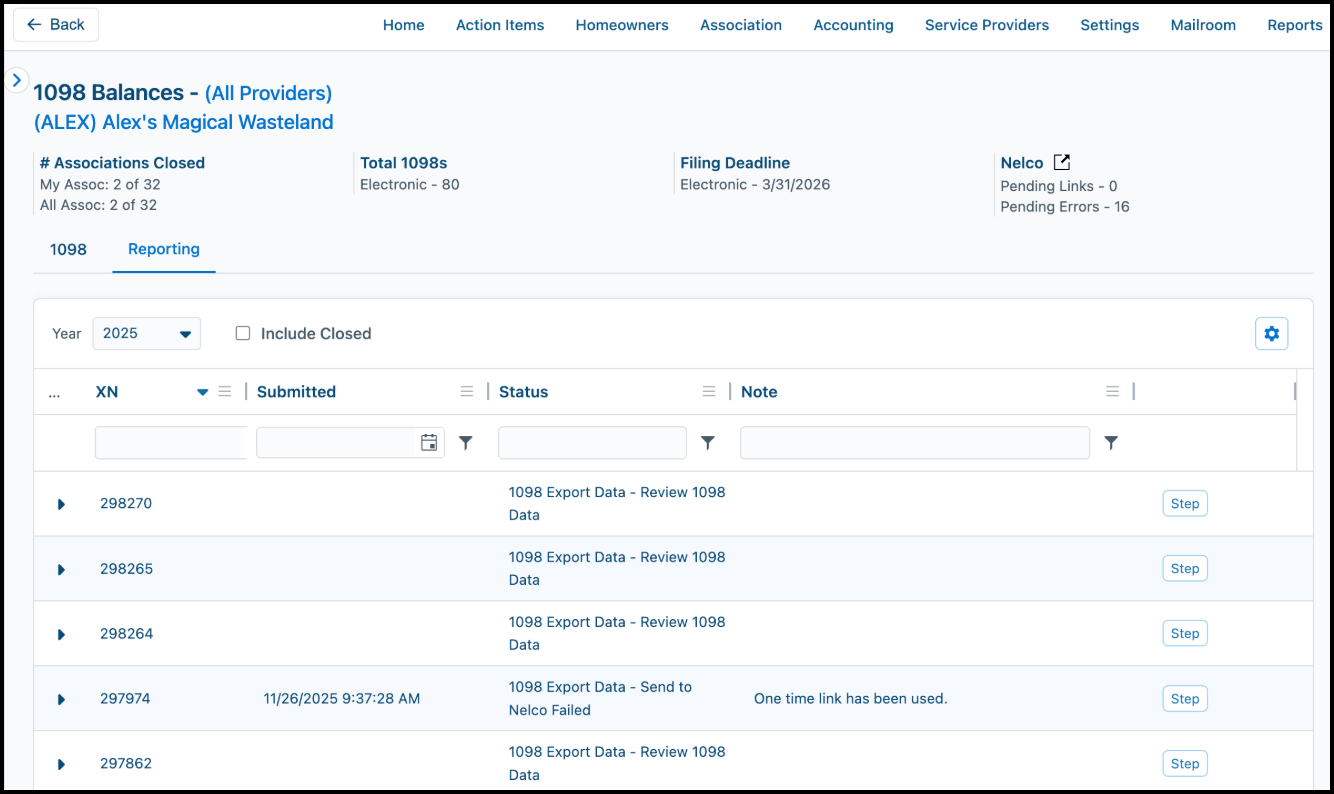
Task: Click Step button for row 298270
Action: point(1185,503)
